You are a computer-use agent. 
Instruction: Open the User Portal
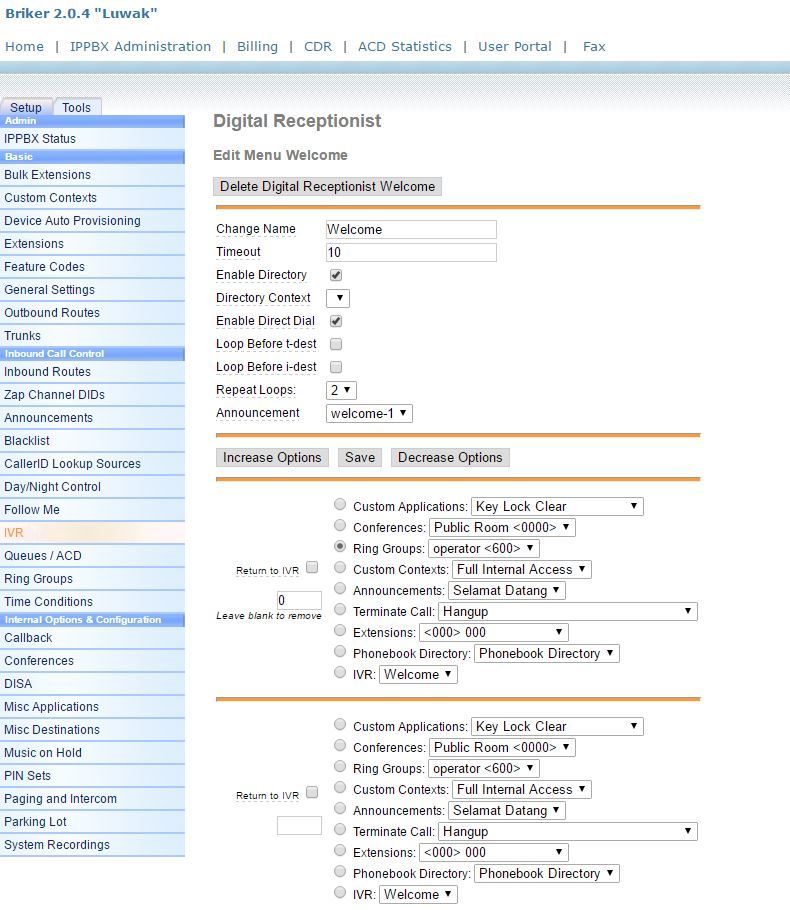(515, 46)
